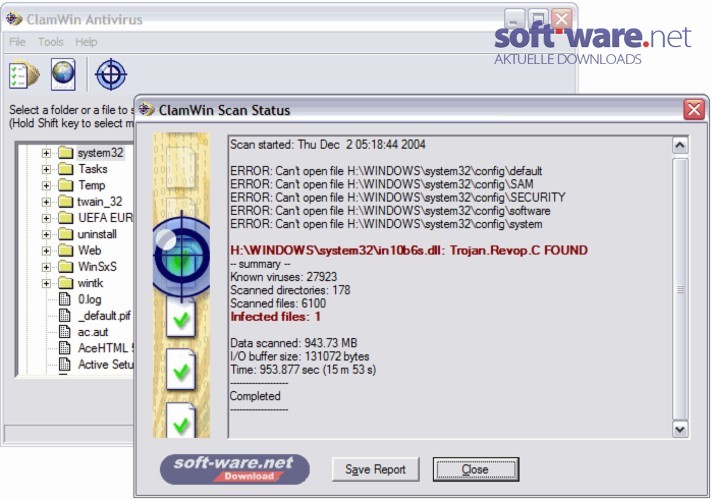This screenshot has height=500, width=712.
Task: Select the 0.log file name
Action: [89, 299]
